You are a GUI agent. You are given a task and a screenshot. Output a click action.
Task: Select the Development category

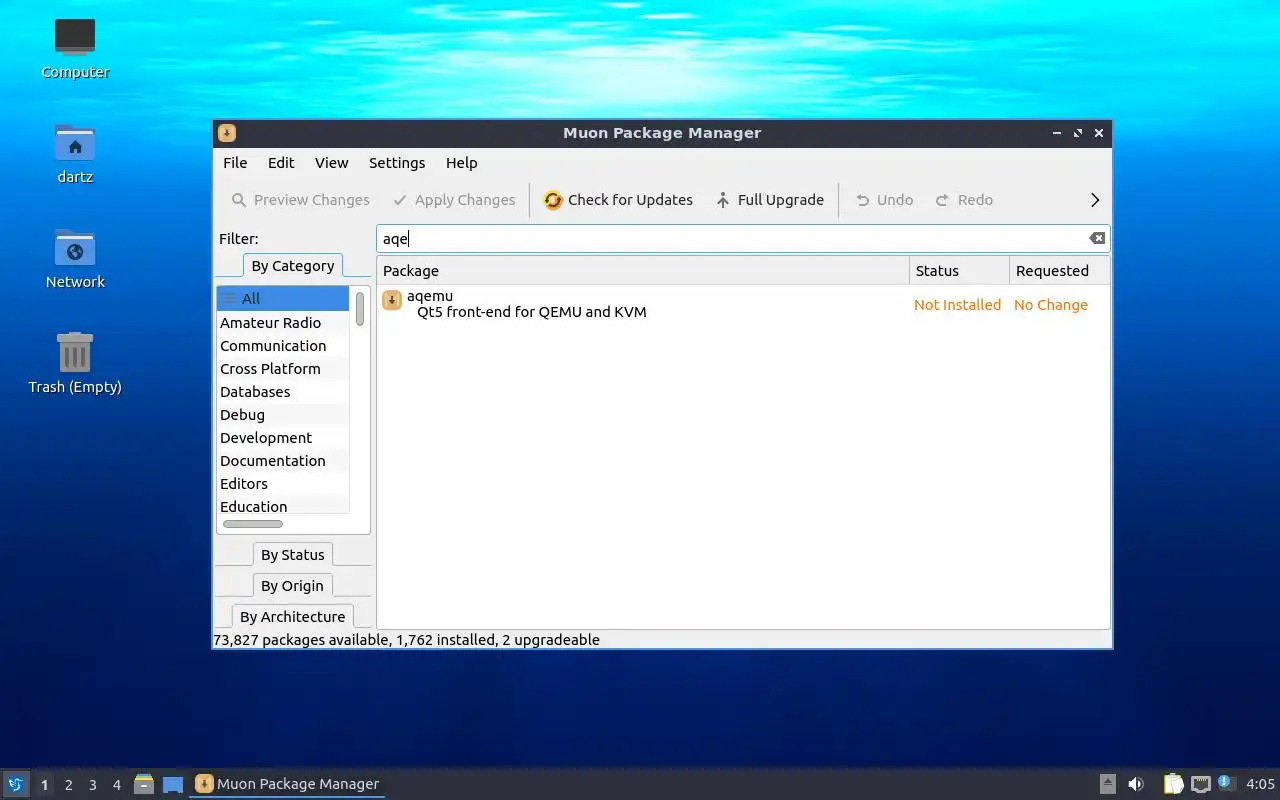coord(283,438)
